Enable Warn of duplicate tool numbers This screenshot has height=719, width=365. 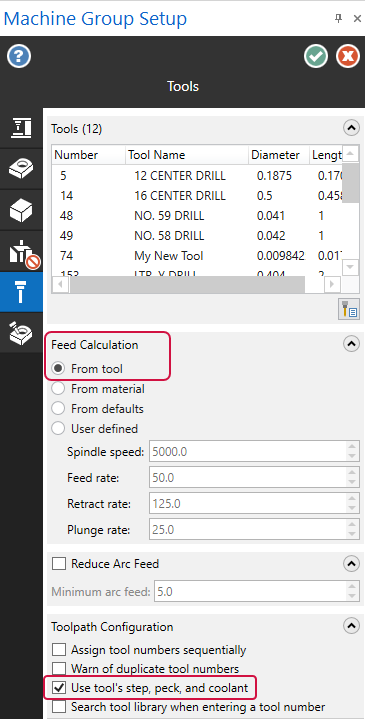pyautogui.click(x=59, y=669)
